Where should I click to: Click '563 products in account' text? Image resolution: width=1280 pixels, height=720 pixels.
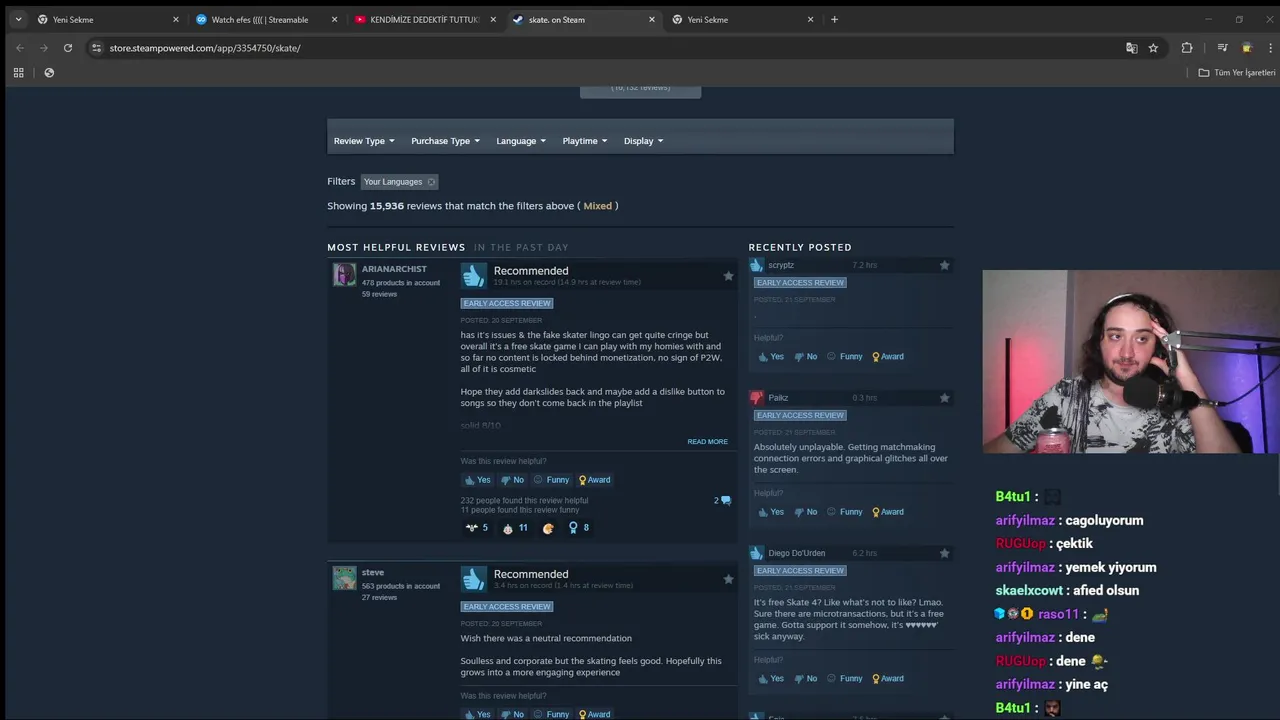click(401, 586)
